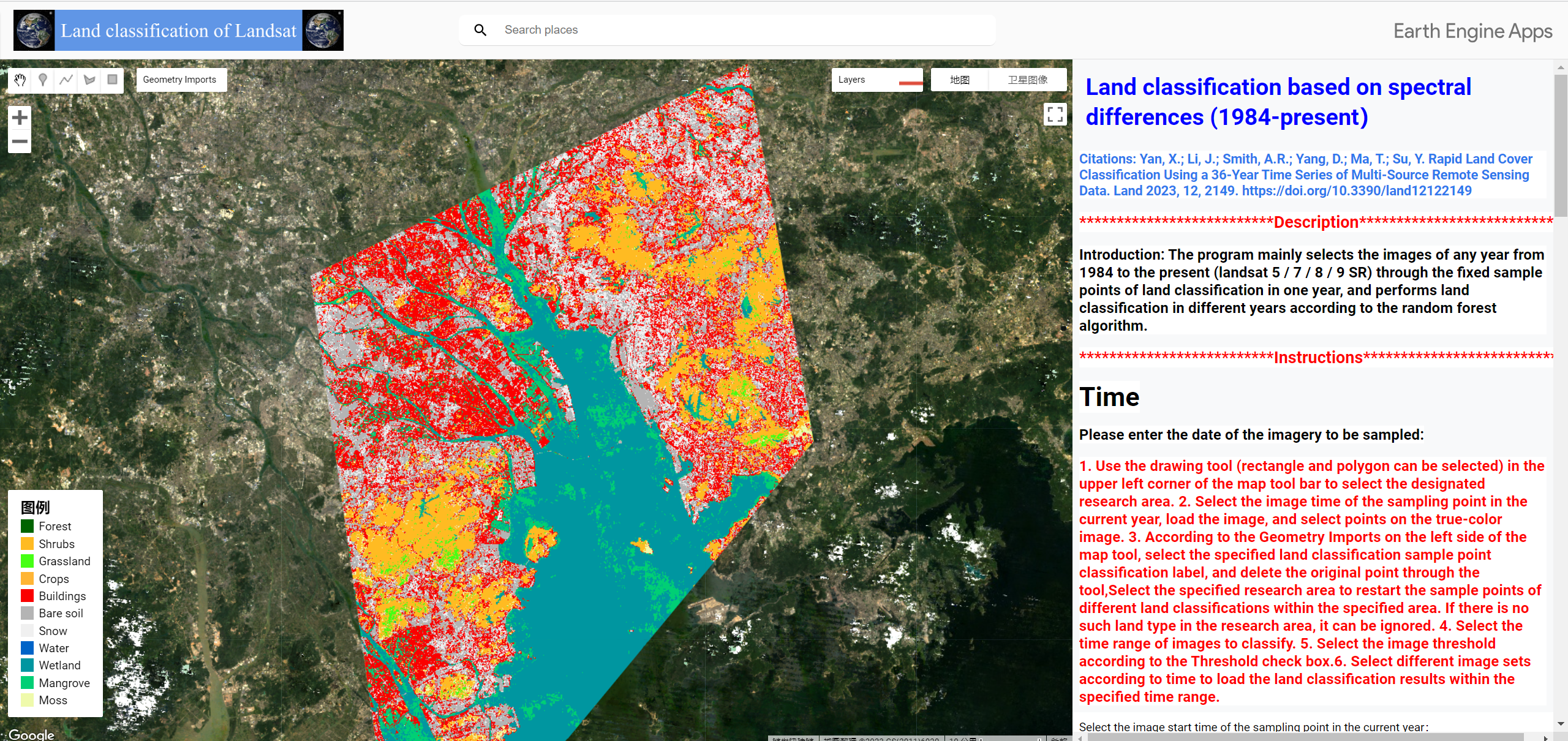
Task: Click the Water blue legend swatch
Action: coord(28,648)
